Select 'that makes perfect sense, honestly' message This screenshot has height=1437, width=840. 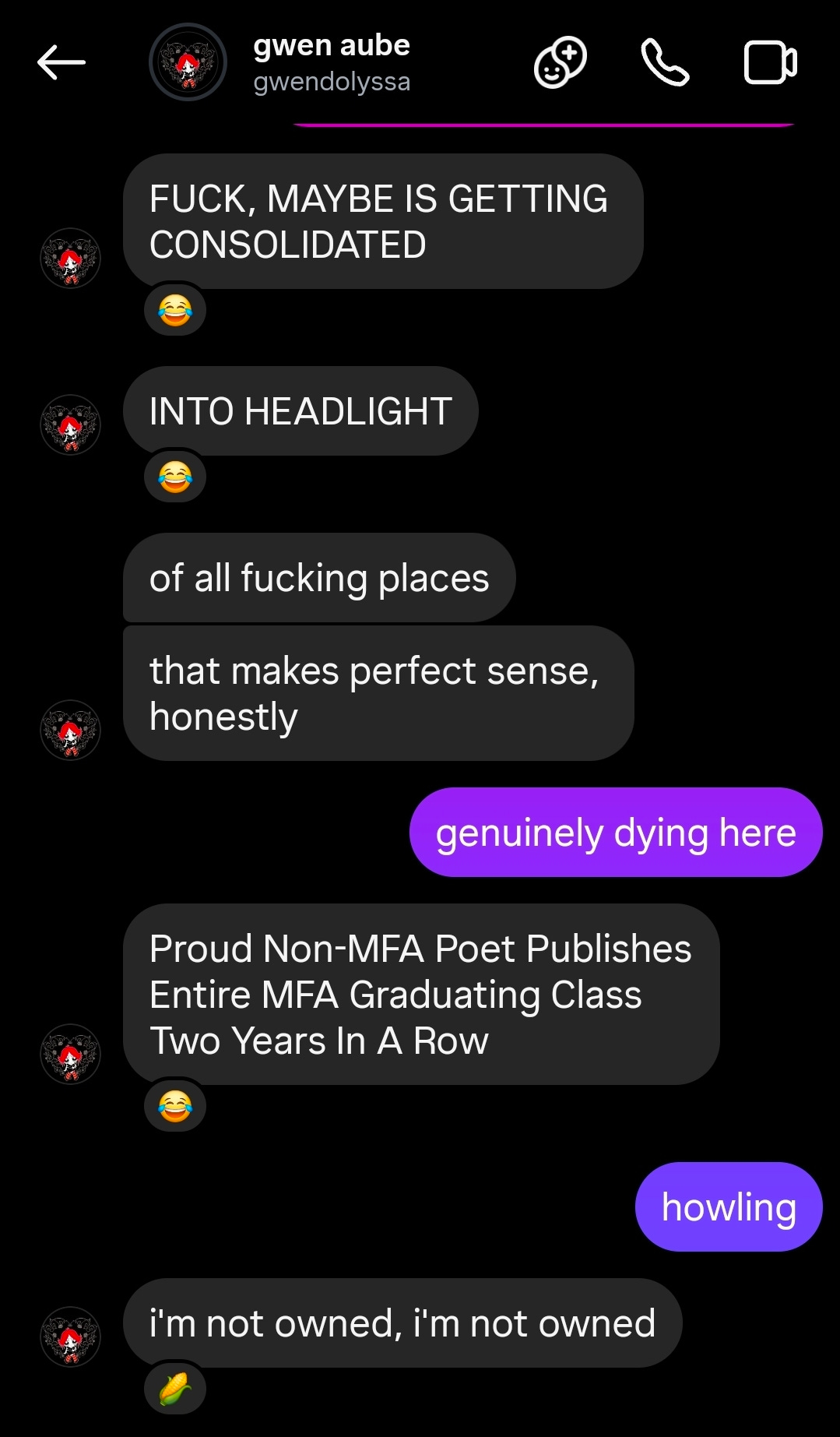tap(378, 693)
